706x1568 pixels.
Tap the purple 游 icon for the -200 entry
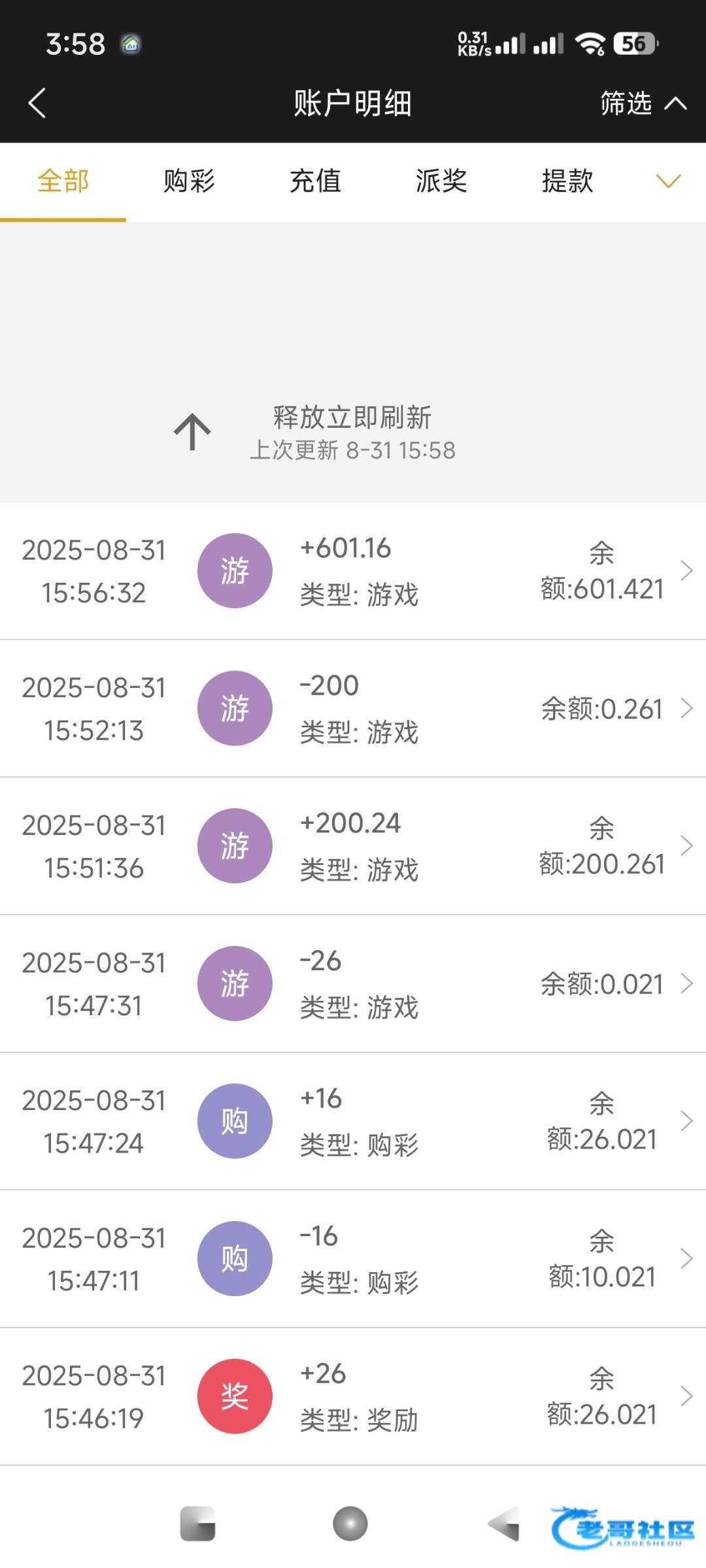coord(235,708)
